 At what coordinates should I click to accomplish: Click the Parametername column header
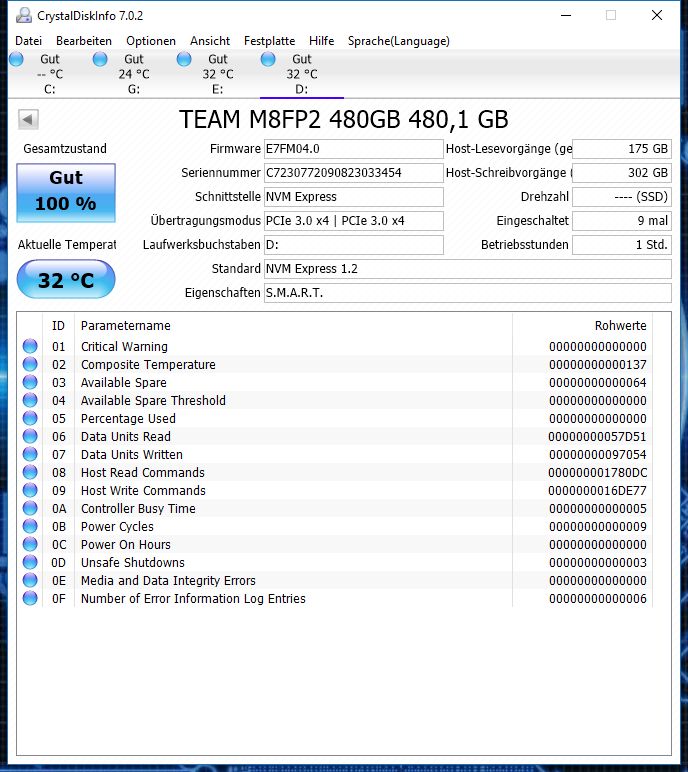click(126, 325)
